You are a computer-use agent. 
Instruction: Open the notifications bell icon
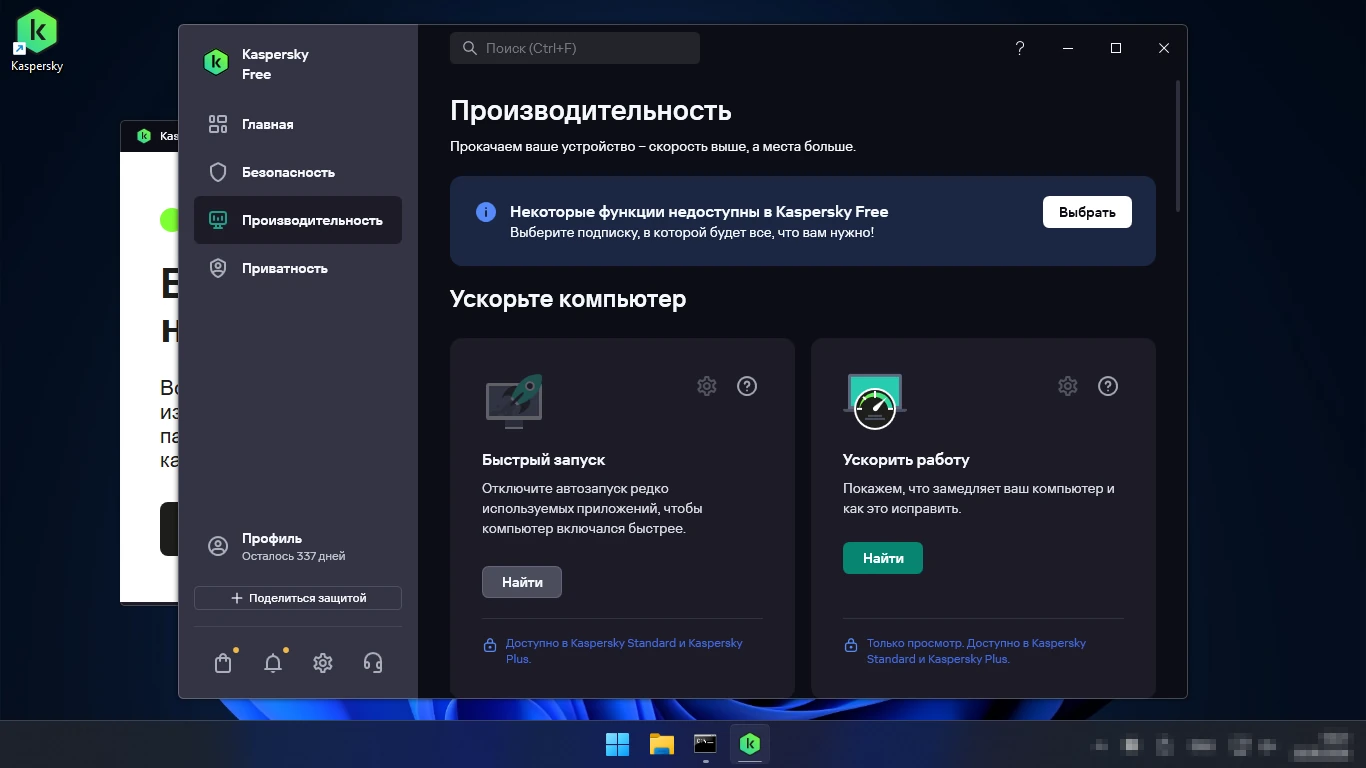coord(273,663)
